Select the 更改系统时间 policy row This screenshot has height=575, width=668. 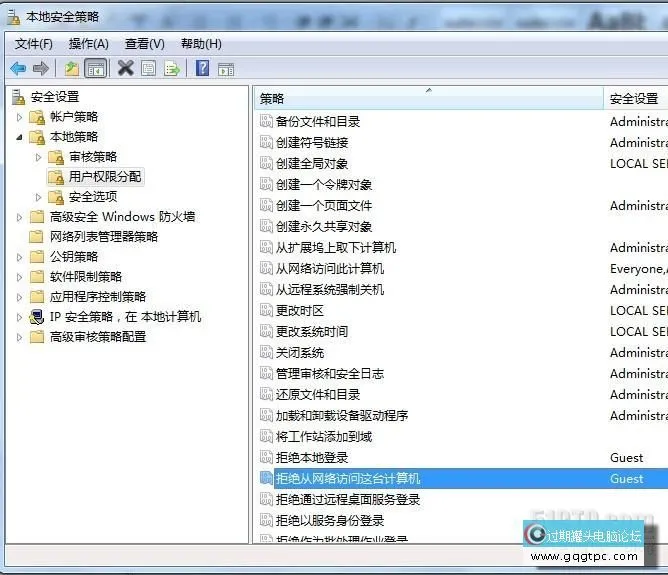pos(461,331)
